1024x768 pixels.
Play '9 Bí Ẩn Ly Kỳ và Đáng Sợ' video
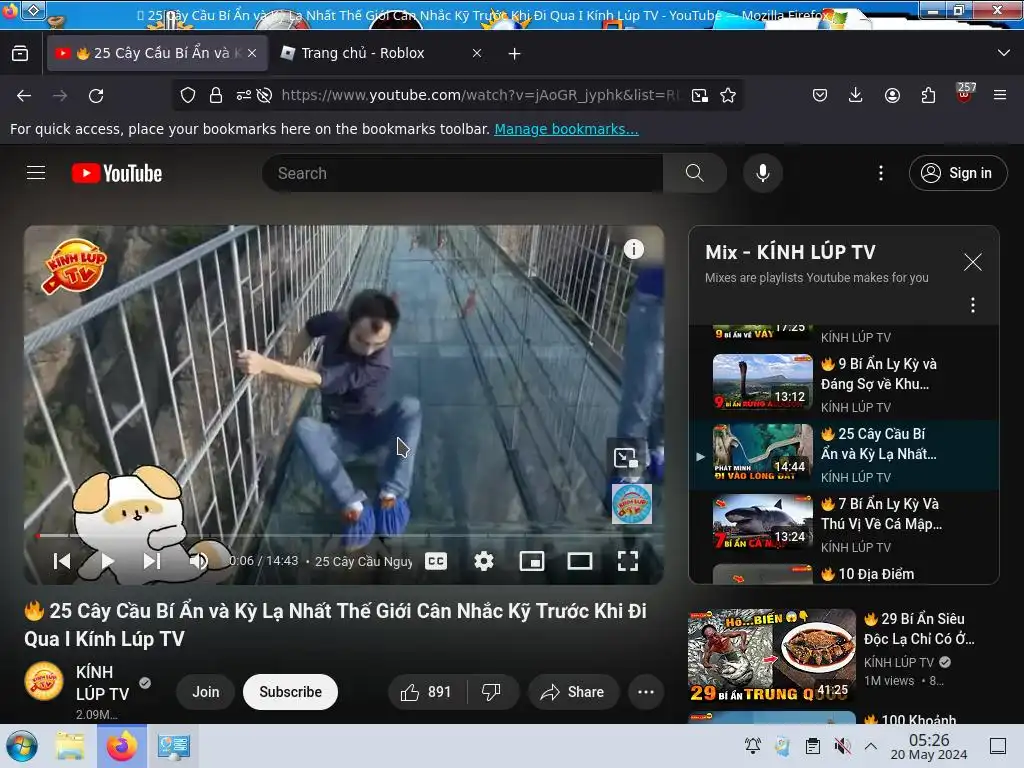pos(844,384)
